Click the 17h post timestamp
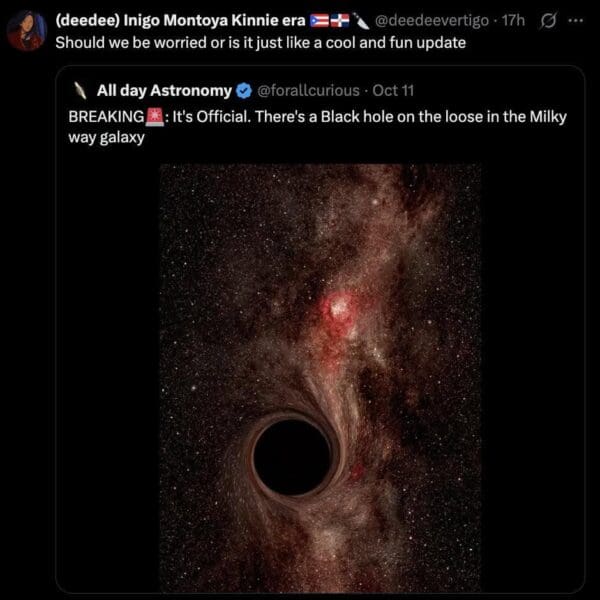This screenshot has width=600, height=600. coord(513,21)
